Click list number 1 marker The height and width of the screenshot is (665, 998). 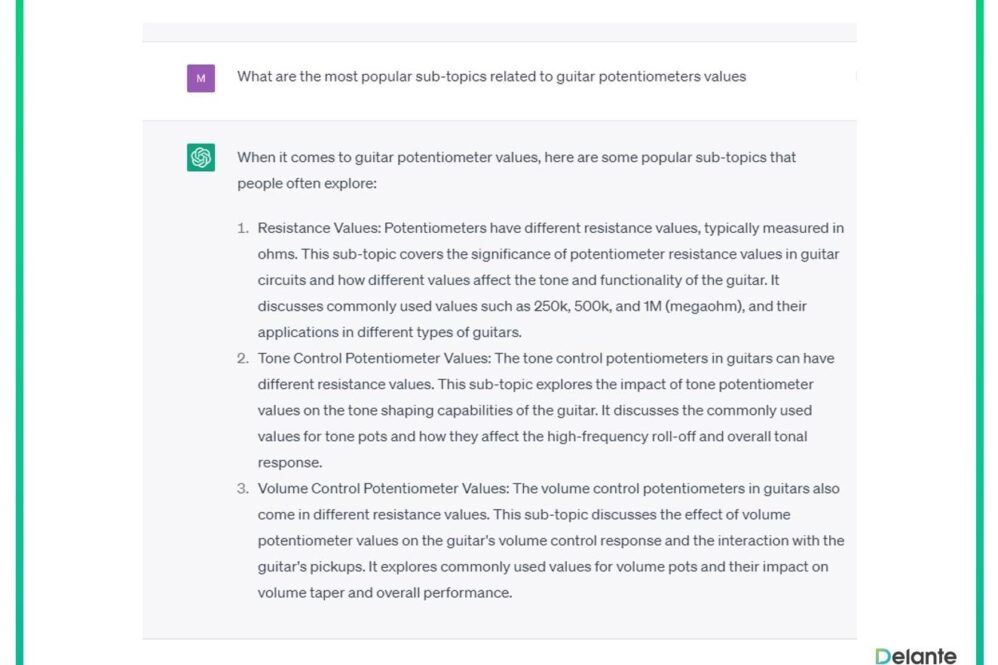point(242,228)
